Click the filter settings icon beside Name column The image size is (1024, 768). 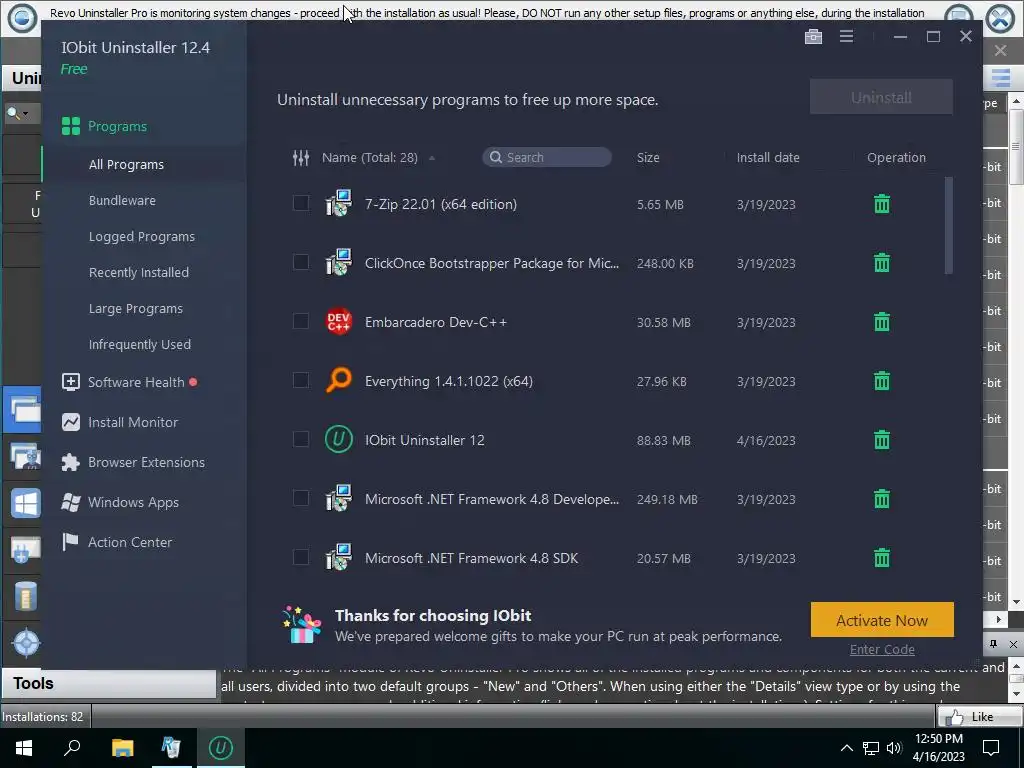300,157
